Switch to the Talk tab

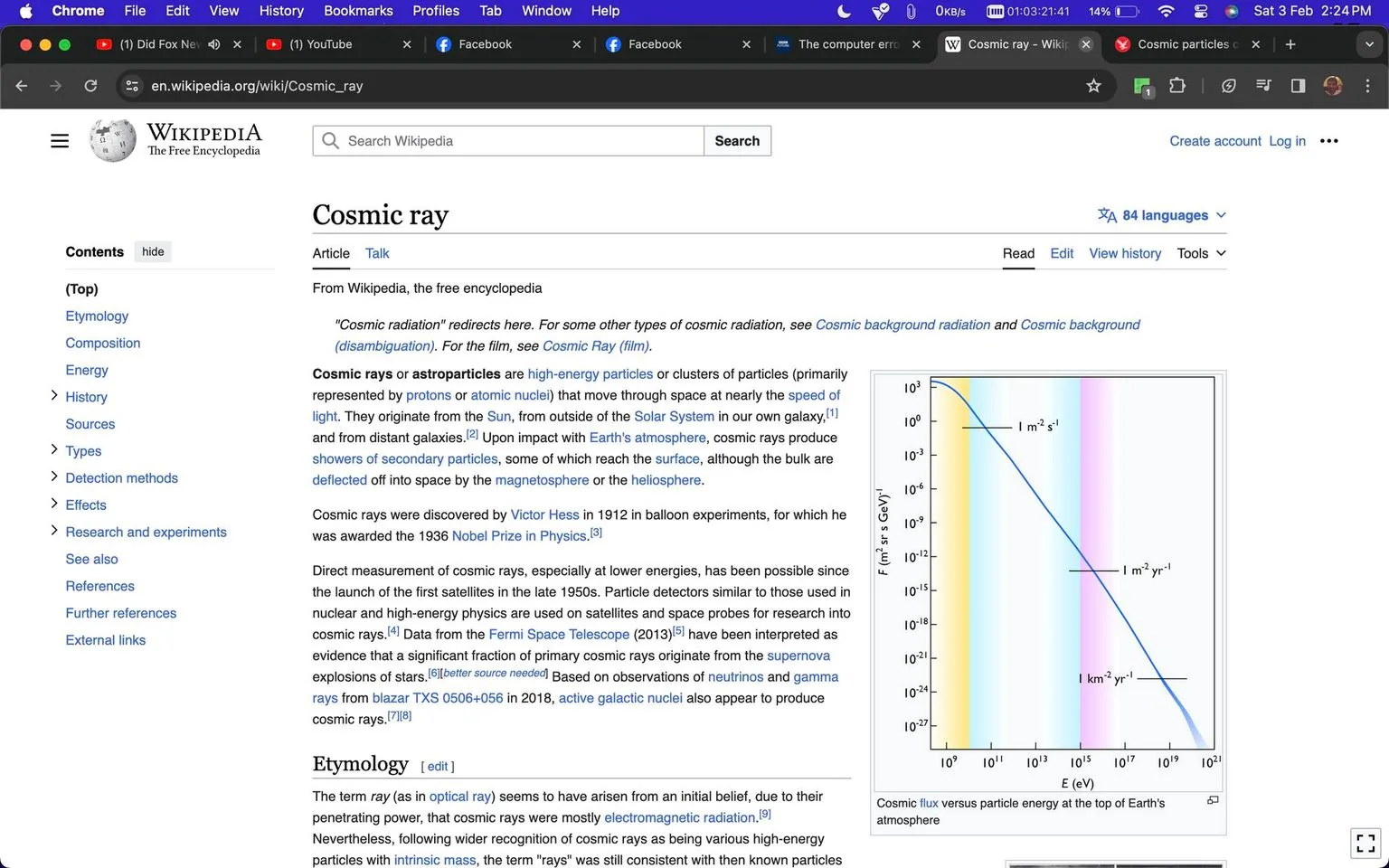pos(377,253)
